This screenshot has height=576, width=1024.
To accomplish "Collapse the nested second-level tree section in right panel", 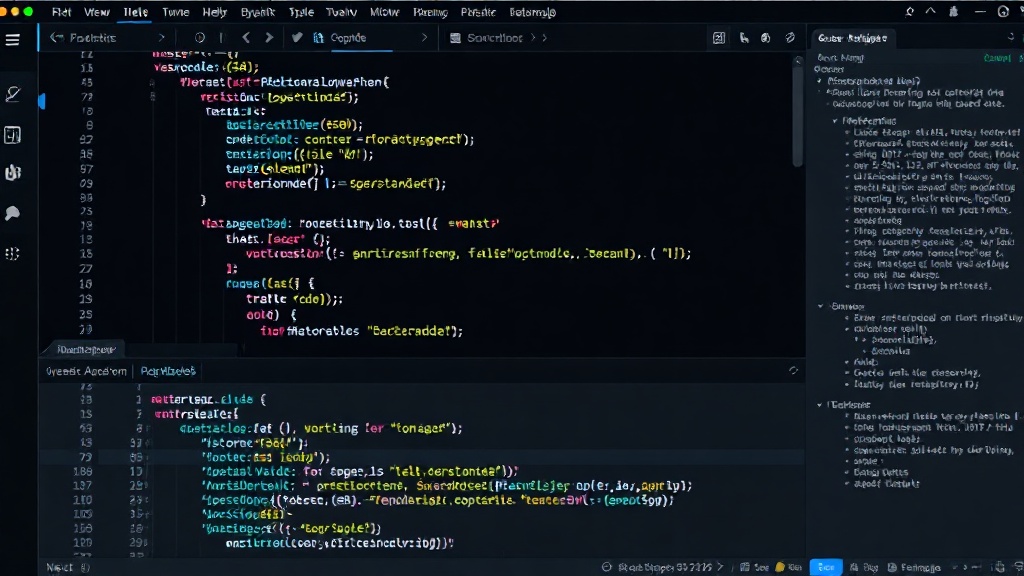I will pos(835,121).
